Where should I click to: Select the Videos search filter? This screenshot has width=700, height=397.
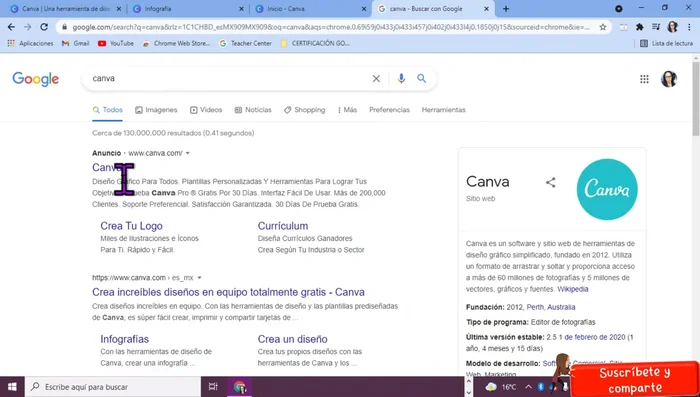[x=206, y=110]
